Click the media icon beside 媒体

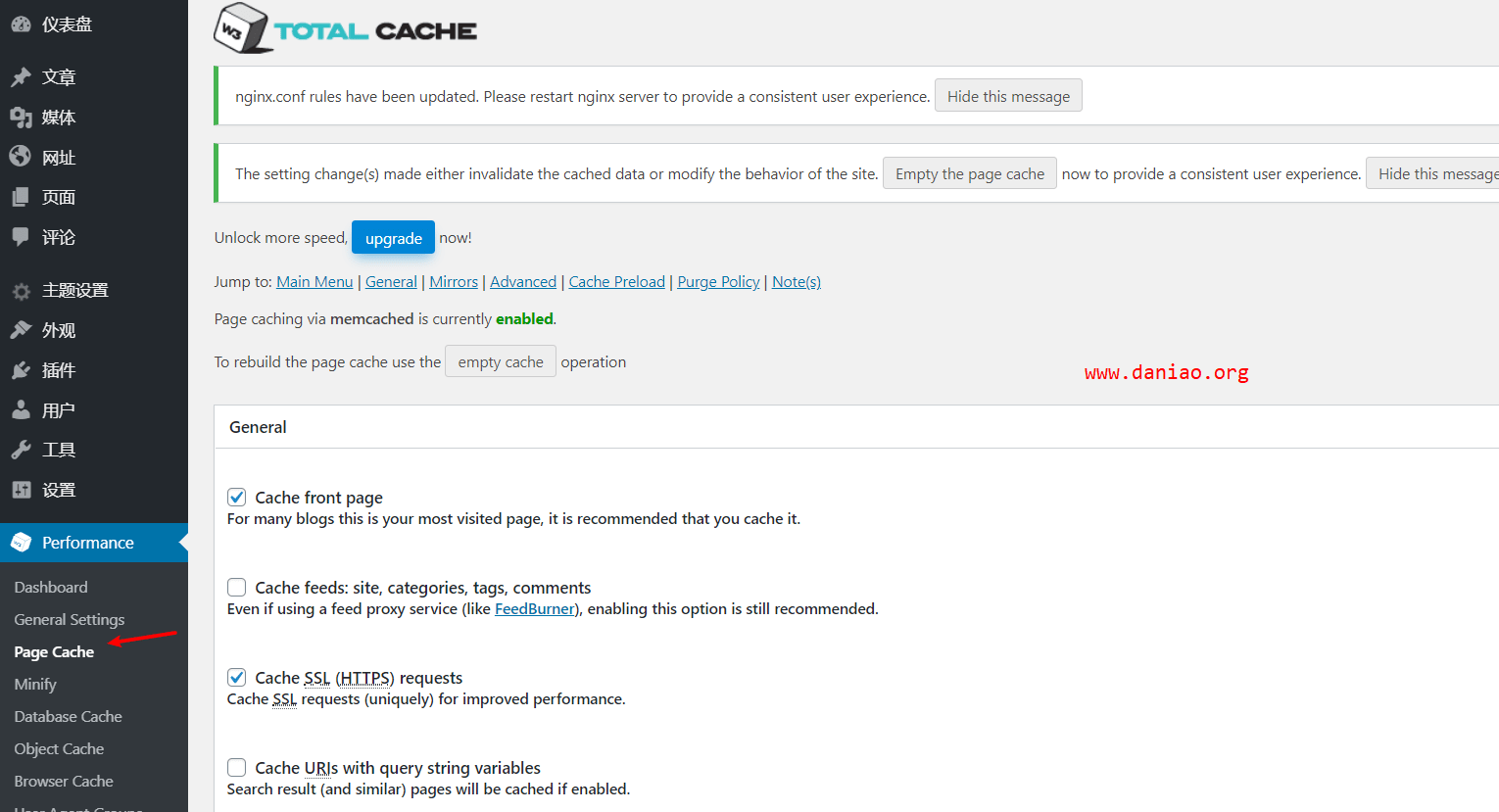point(21,117)
